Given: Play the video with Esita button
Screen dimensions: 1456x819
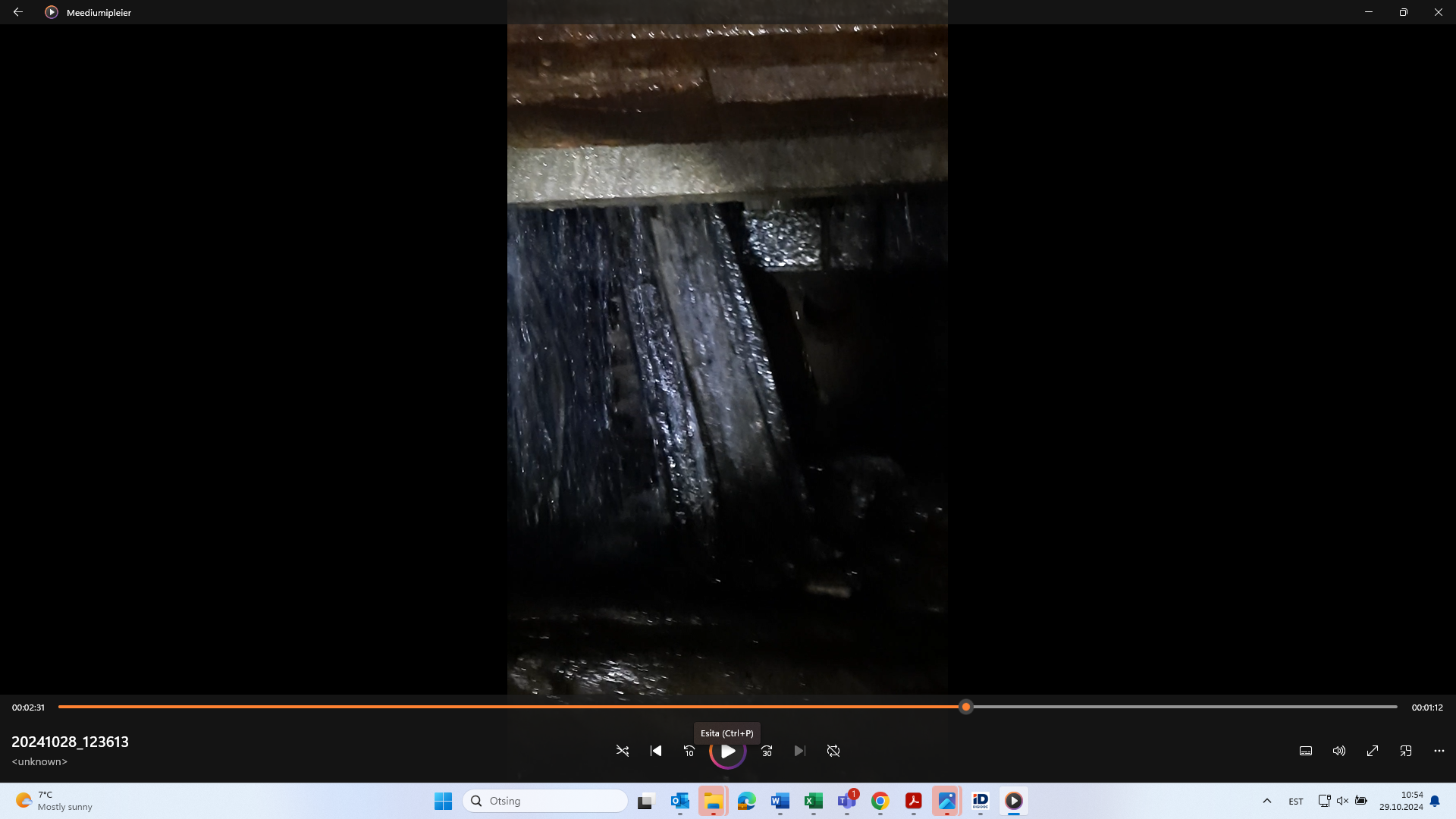Looking at the screenshot, I should tap(728, 751).
